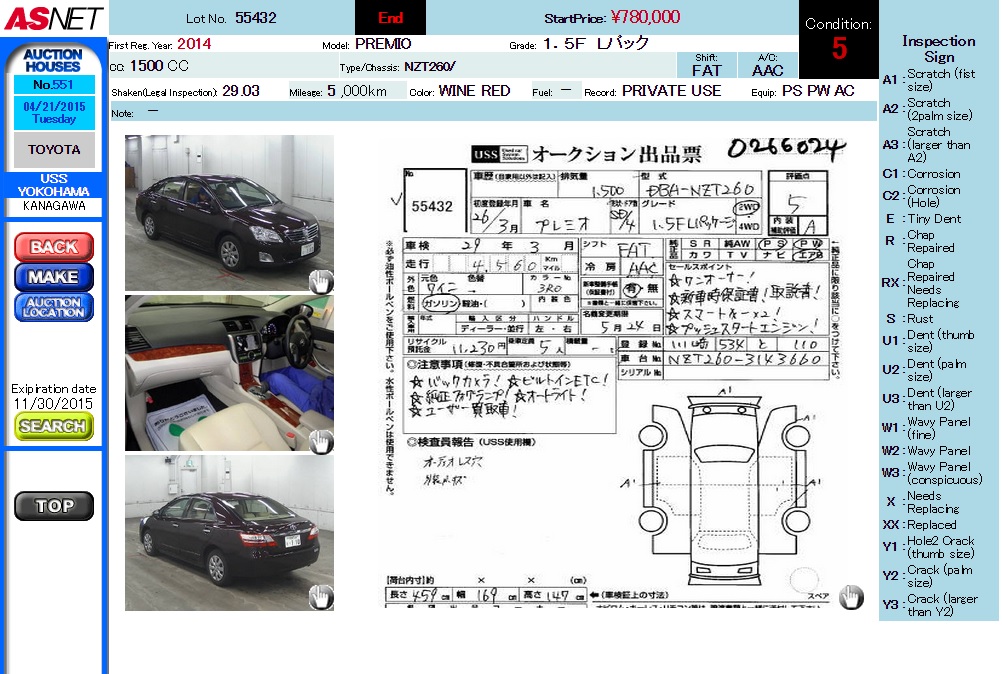Click the green SEARCH button
This screenshot has width=1002, height=674.
click(54, 426)
